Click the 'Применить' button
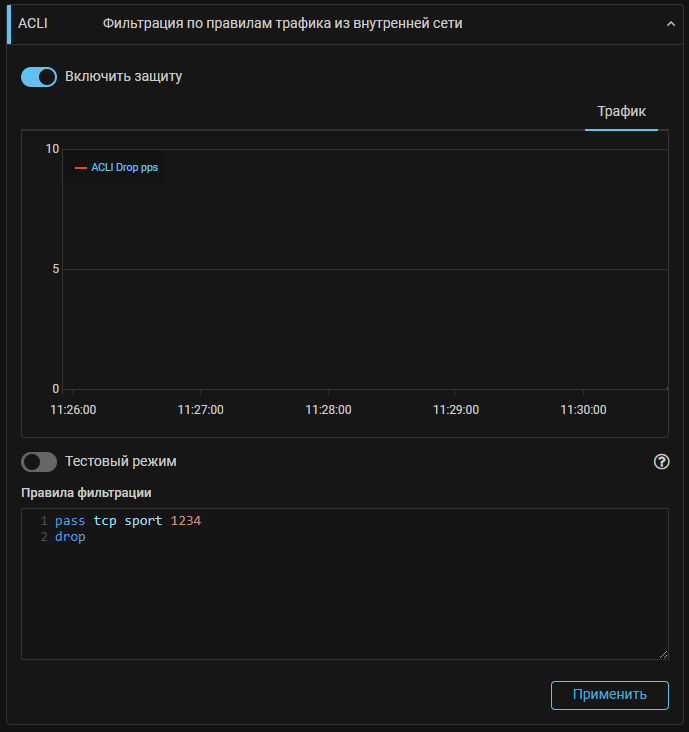 click(x=609, y=695)
